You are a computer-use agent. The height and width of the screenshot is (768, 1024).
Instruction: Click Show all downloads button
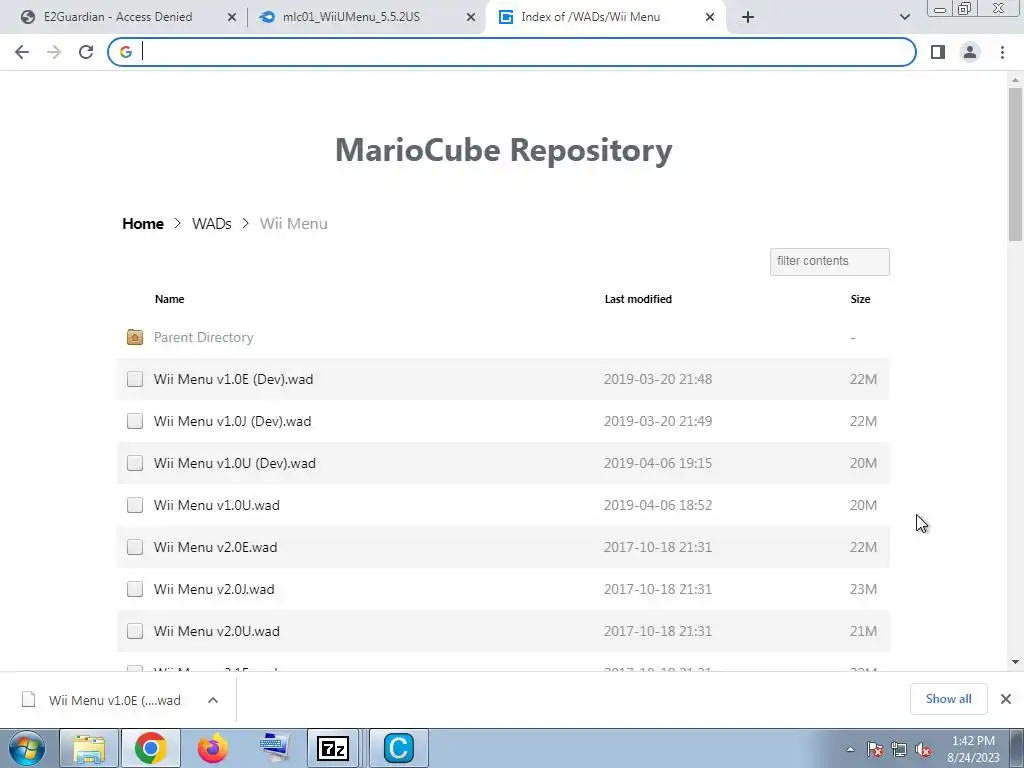point(948,699)
